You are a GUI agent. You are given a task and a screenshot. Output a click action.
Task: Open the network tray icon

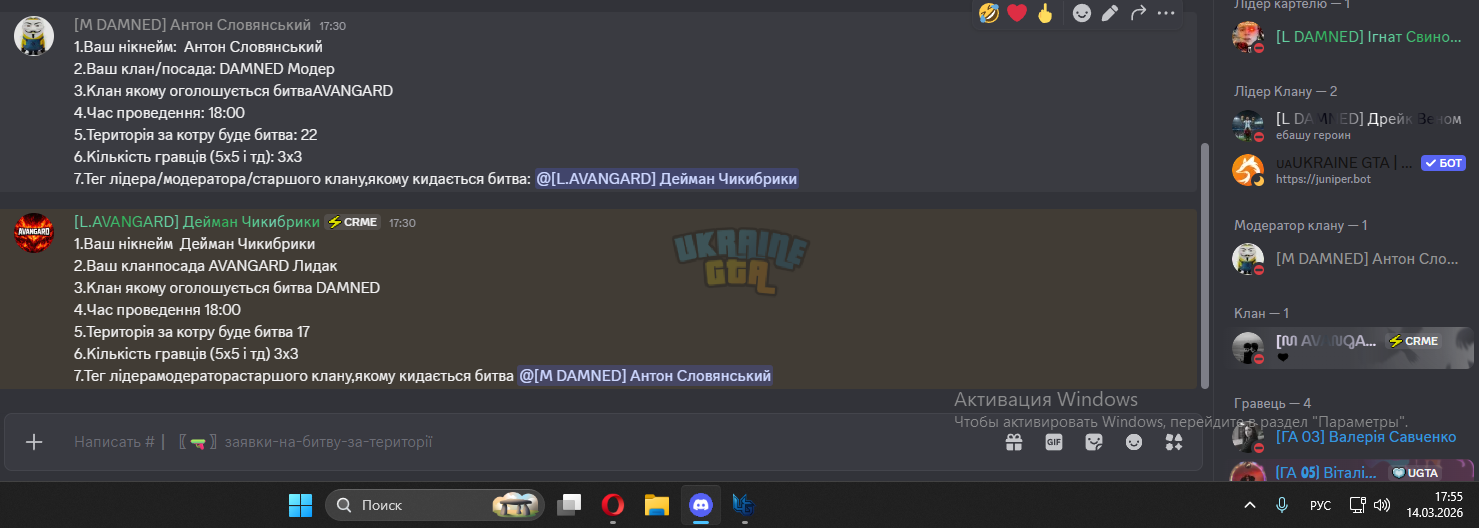click(x=1358, y=505)
